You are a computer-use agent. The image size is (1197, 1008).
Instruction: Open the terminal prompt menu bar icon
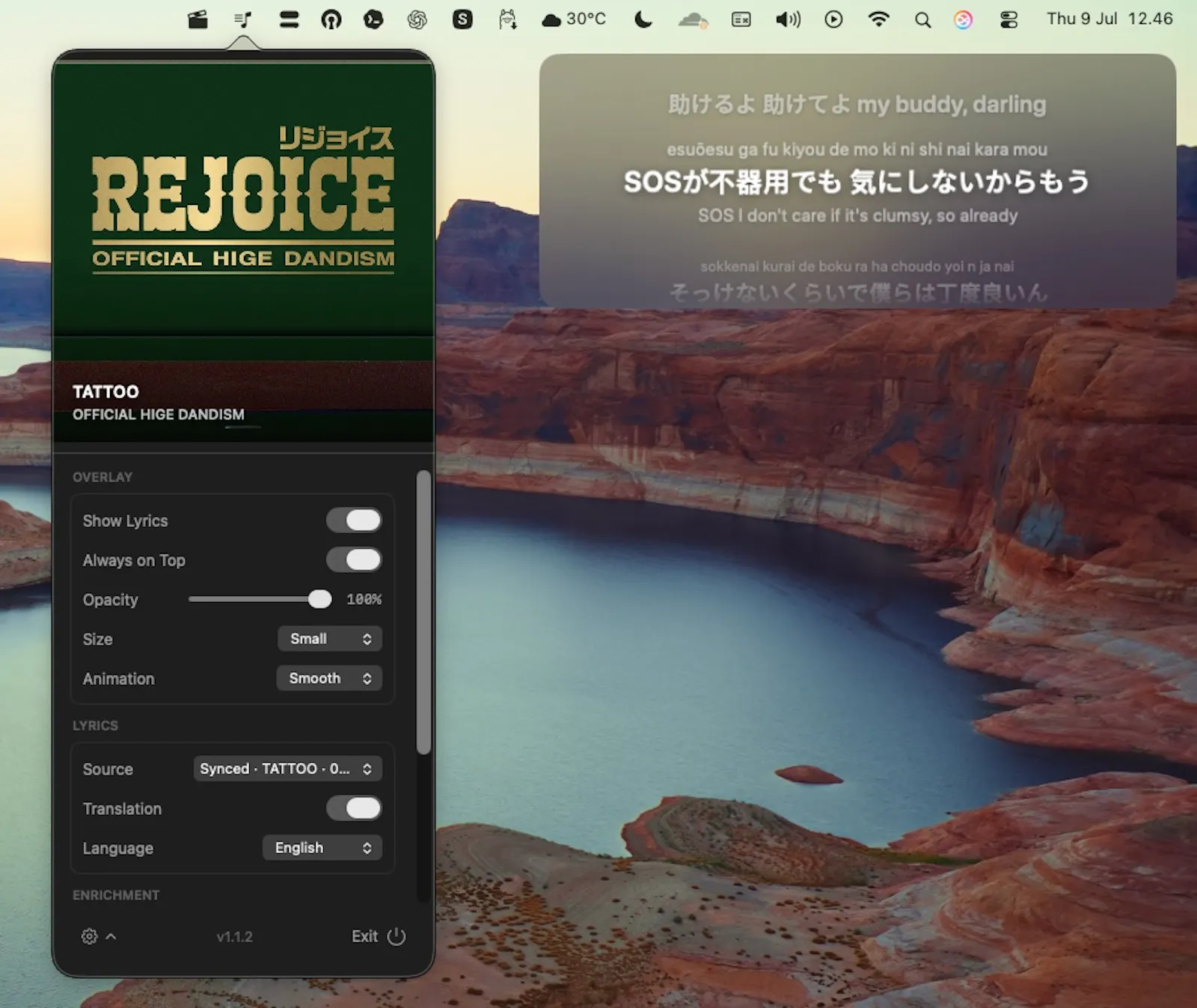pyautogui.click(x=373, y=19)
